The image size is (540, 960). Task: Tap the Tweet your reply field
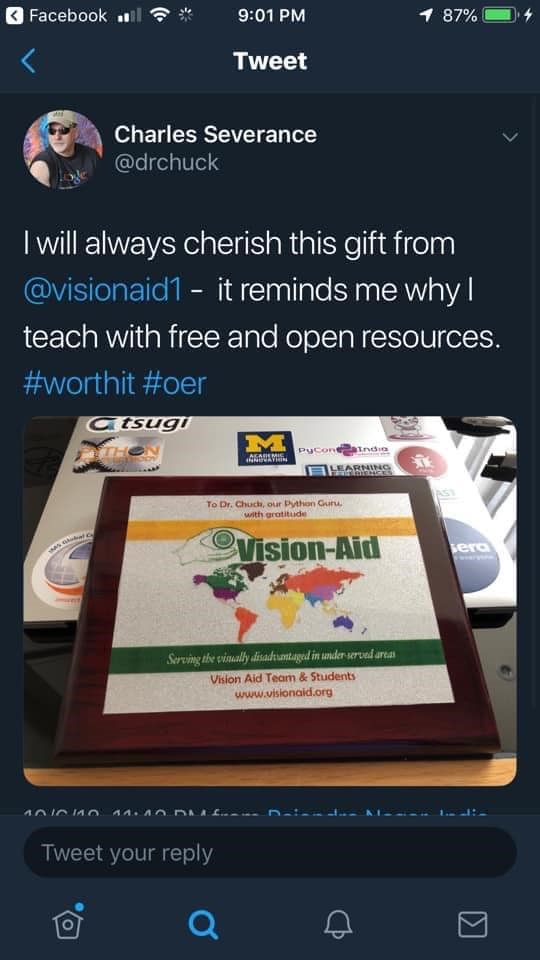(x=270, y=852)
